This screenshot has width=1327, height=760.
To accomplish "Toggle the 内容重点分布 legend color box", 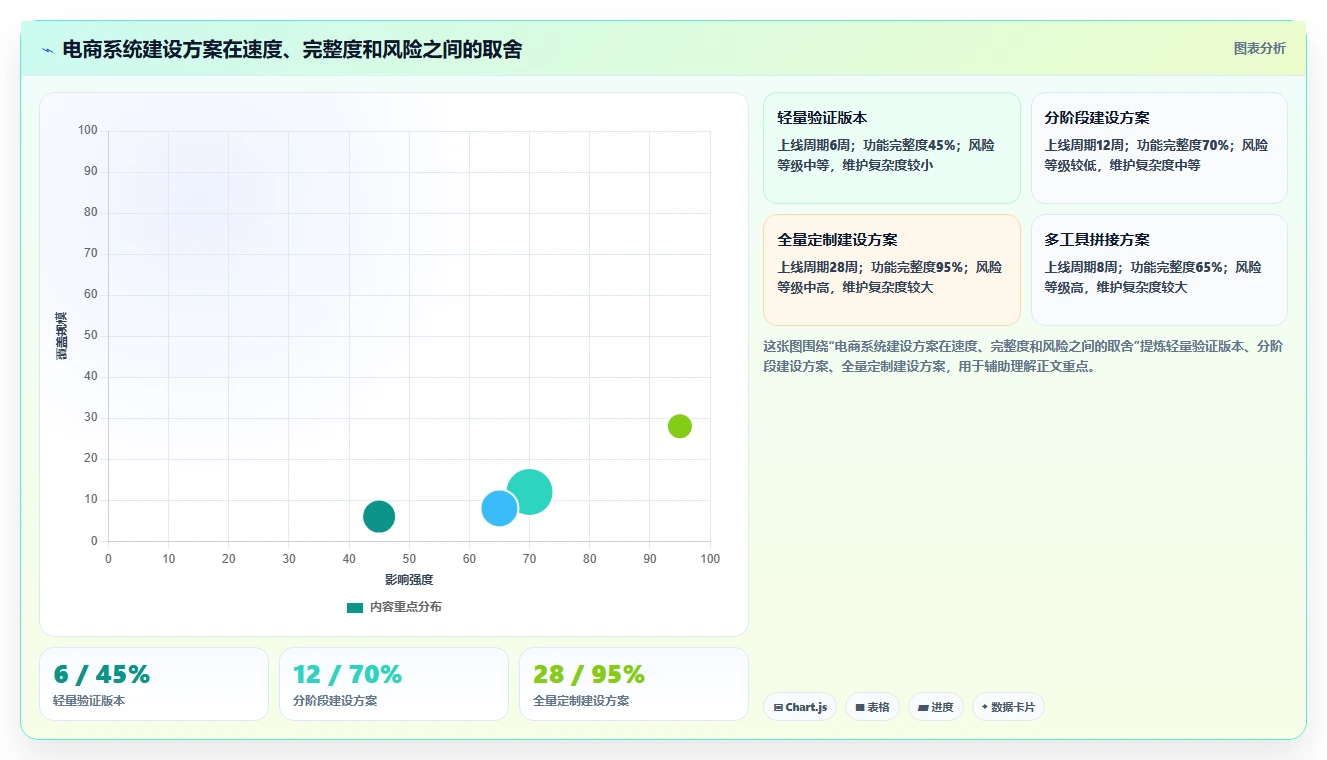I will pyautogui.click(x=355, y=607).
